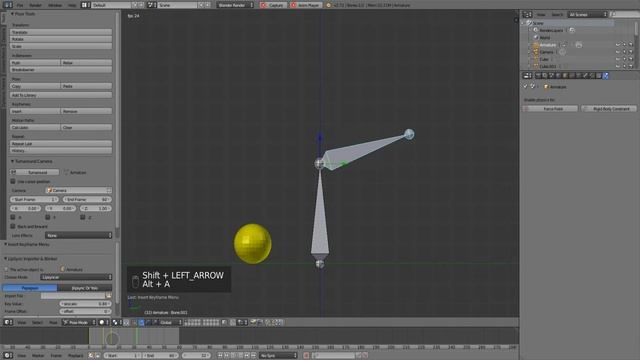The image size is (640, 360).
Task: Click the Import File path field
Action: click(x=73, y=296)
